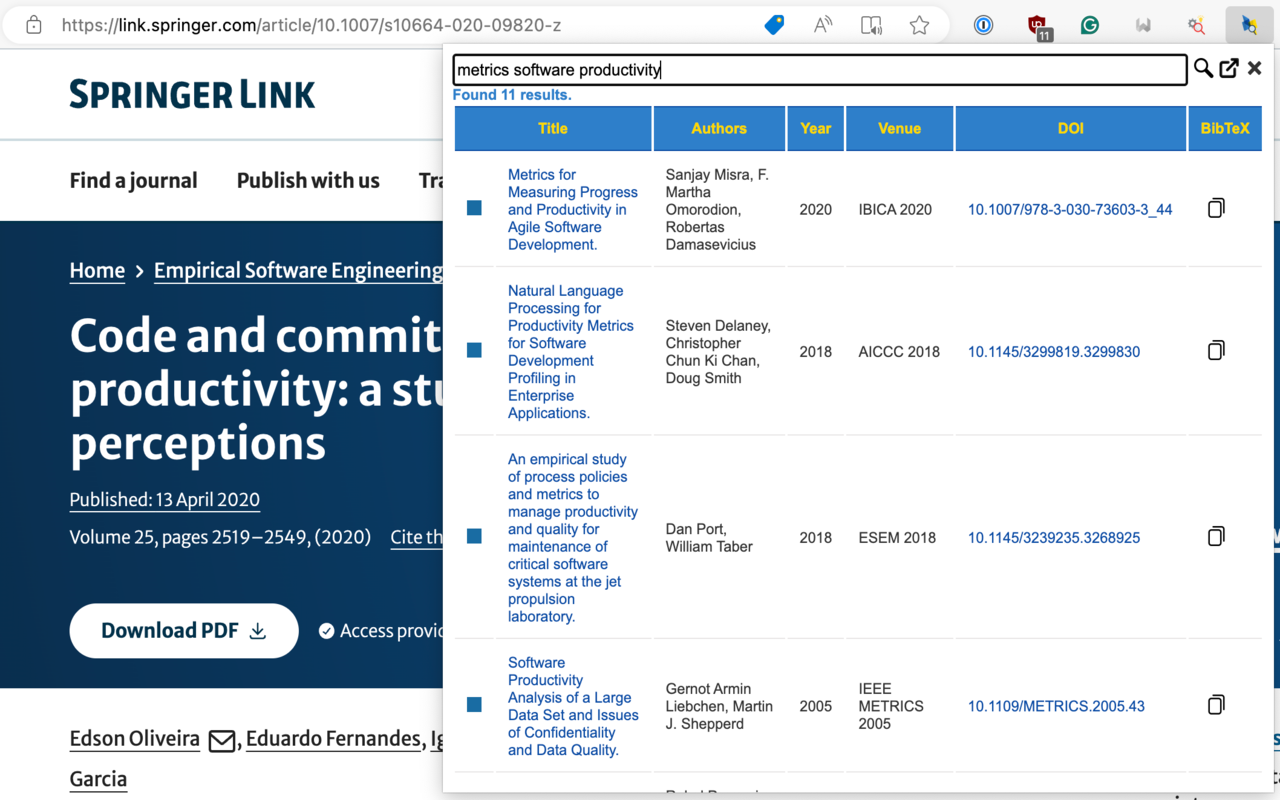View site information via the lock icon
Screen dimensions: 1280x800
(34, 25)
